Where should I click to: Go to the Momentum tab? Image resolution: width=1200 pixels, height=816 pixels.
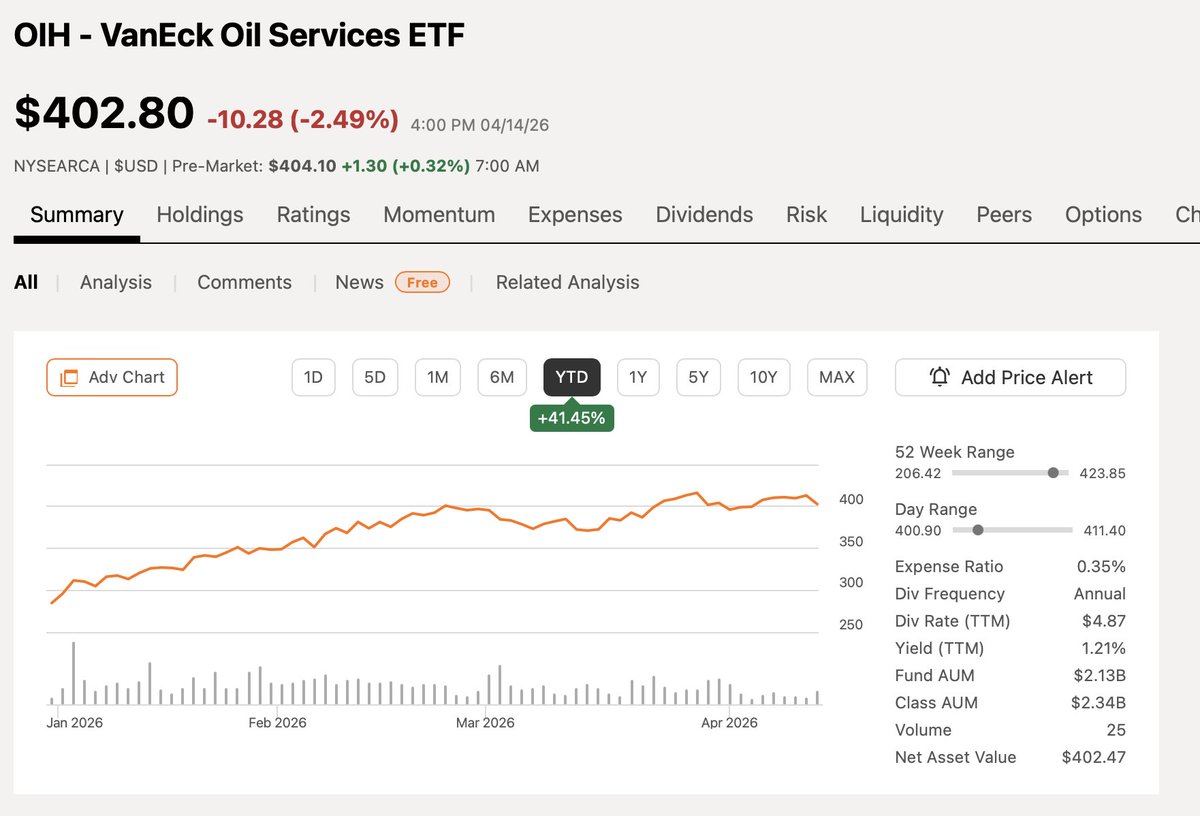(439, 215)
